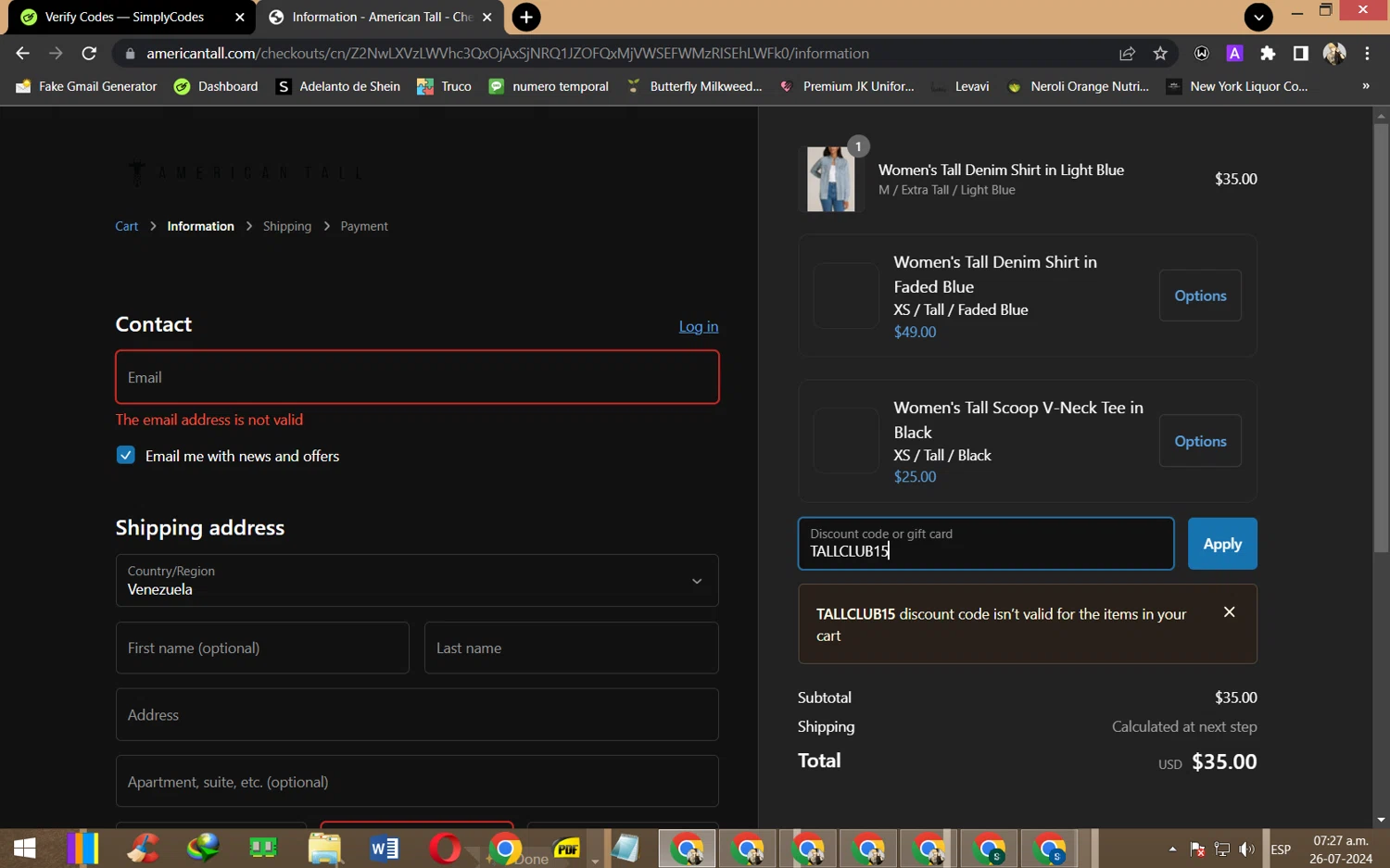
Task: Open Options for the Faded Blue Denim Shirt
Action: (x=1200, y=296)
